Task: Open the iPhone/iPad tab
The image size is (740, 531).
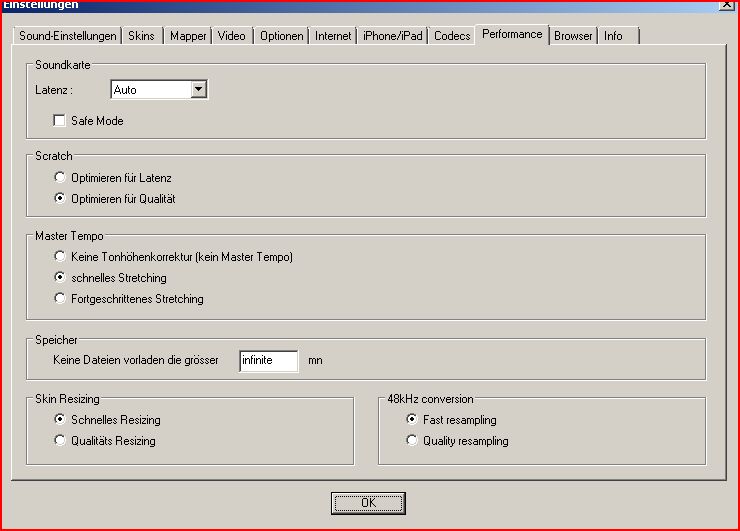Action: coord(393,36)
